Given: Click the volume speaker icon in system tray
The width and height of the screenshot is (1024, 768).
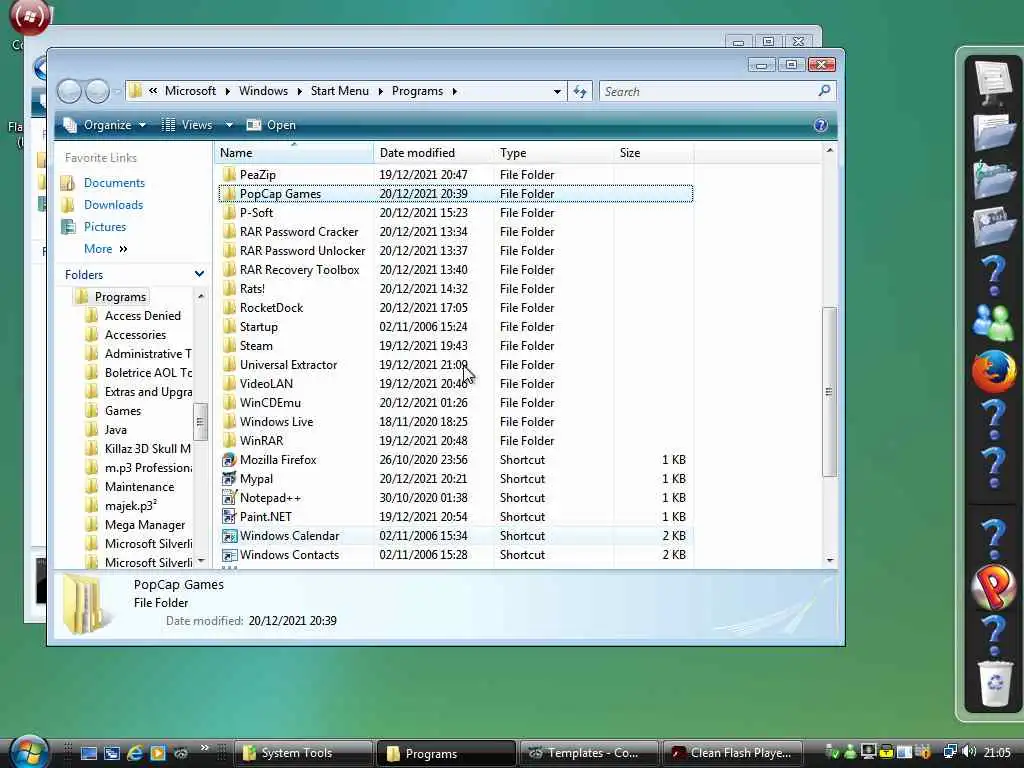Looking at the screenshot, I should pyautogui.click(x=969, y=752).
